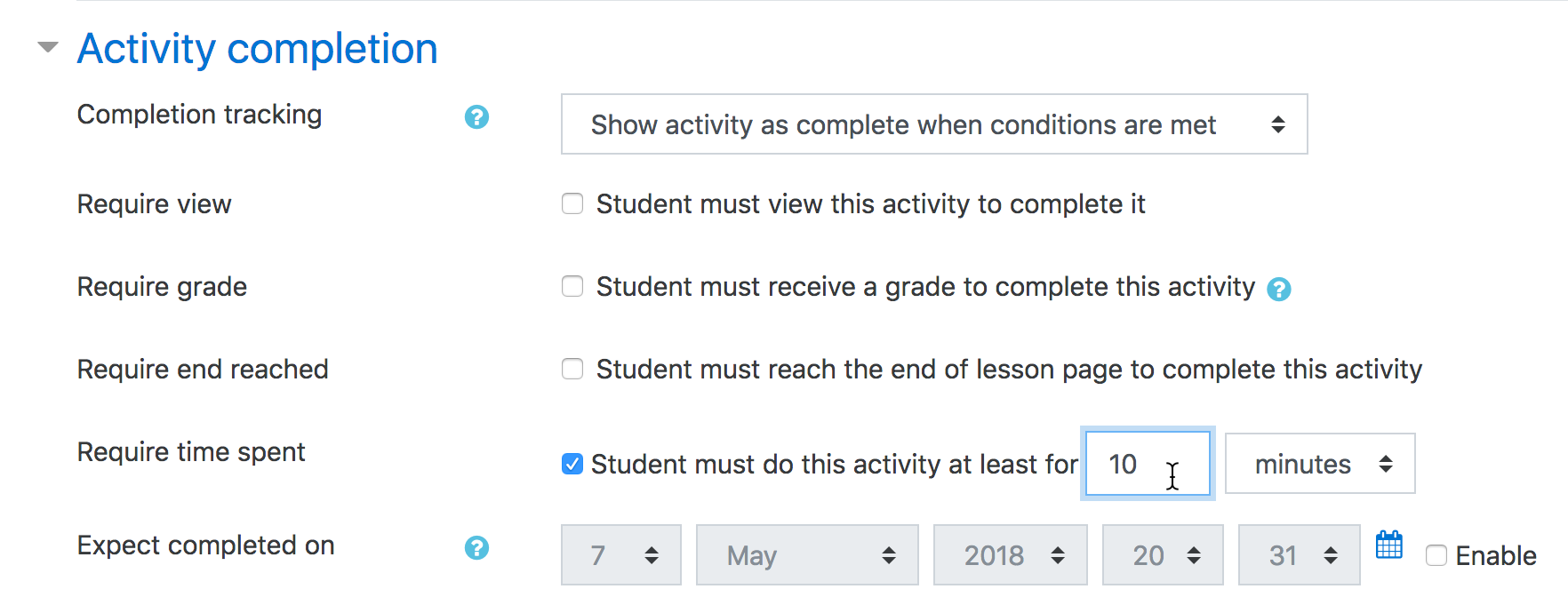Open the month dropdown showing May
Viewport: 1568px width, 613px height.
807,555
